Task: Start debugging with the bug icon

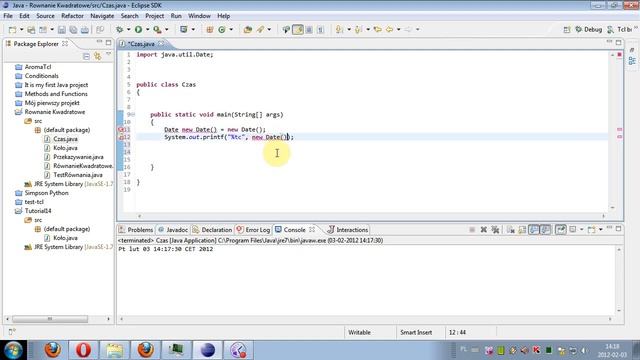Action: 120,29
